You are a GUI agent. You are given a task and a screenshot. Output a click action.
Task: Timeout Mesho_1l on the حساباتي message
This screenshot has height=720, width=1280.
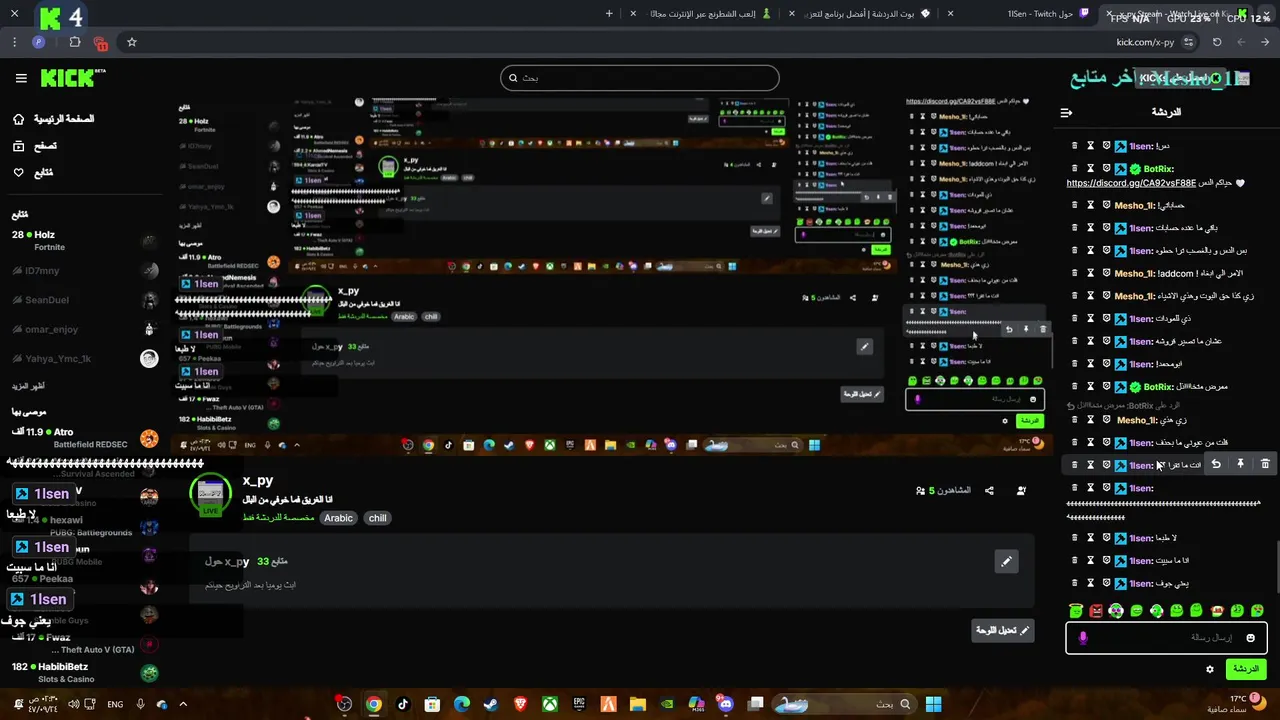coord(1090,205)
